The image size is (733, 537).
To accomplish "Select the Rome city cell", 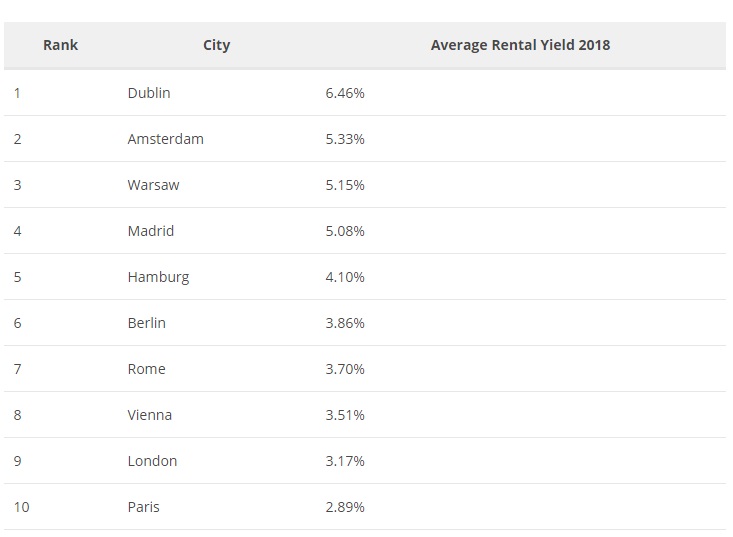I will pyautogui.click(x=147, y=369).
